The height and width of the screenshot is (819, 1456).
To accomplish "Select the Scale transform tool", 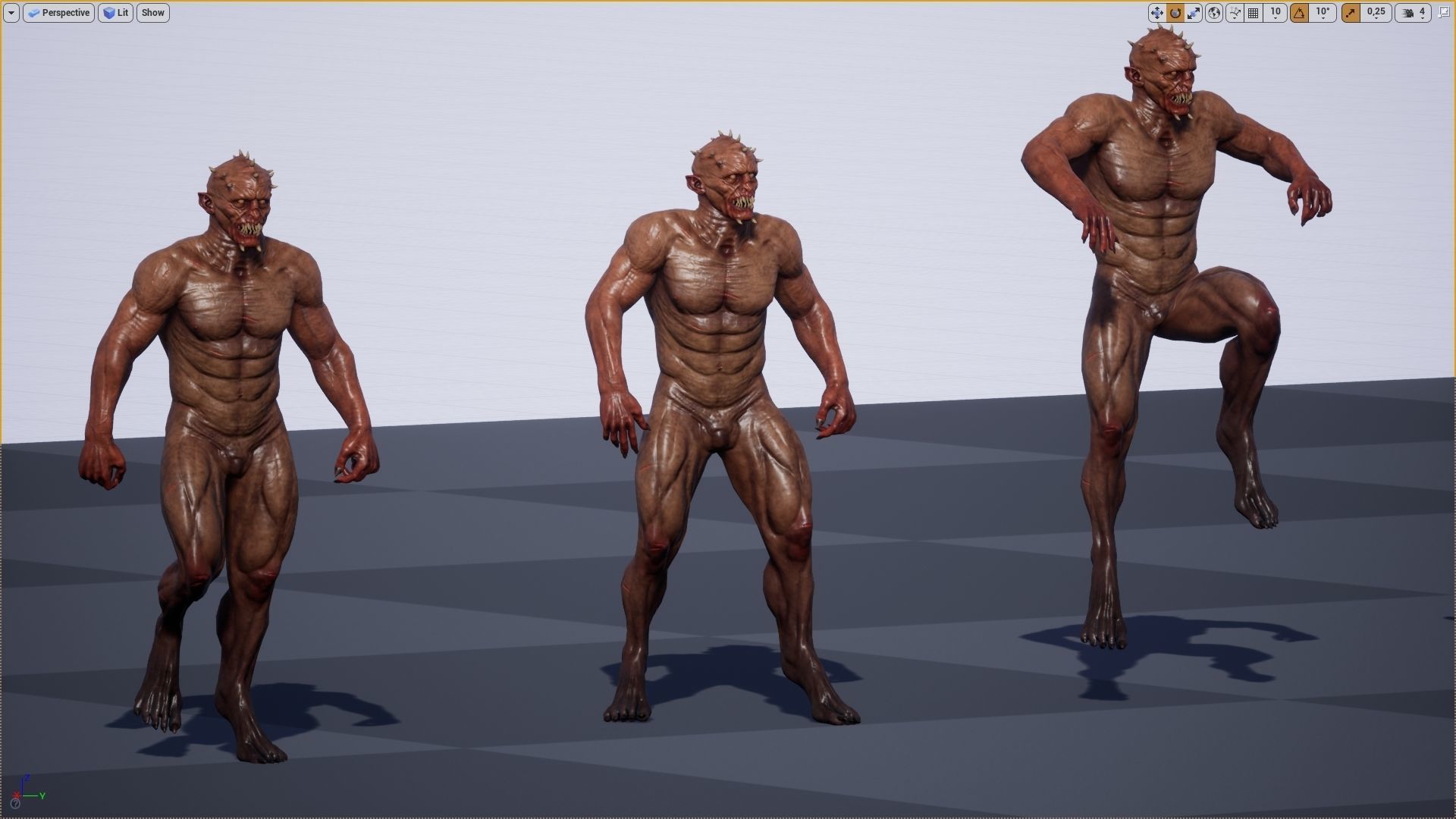I will click(x=1194, y=13).
